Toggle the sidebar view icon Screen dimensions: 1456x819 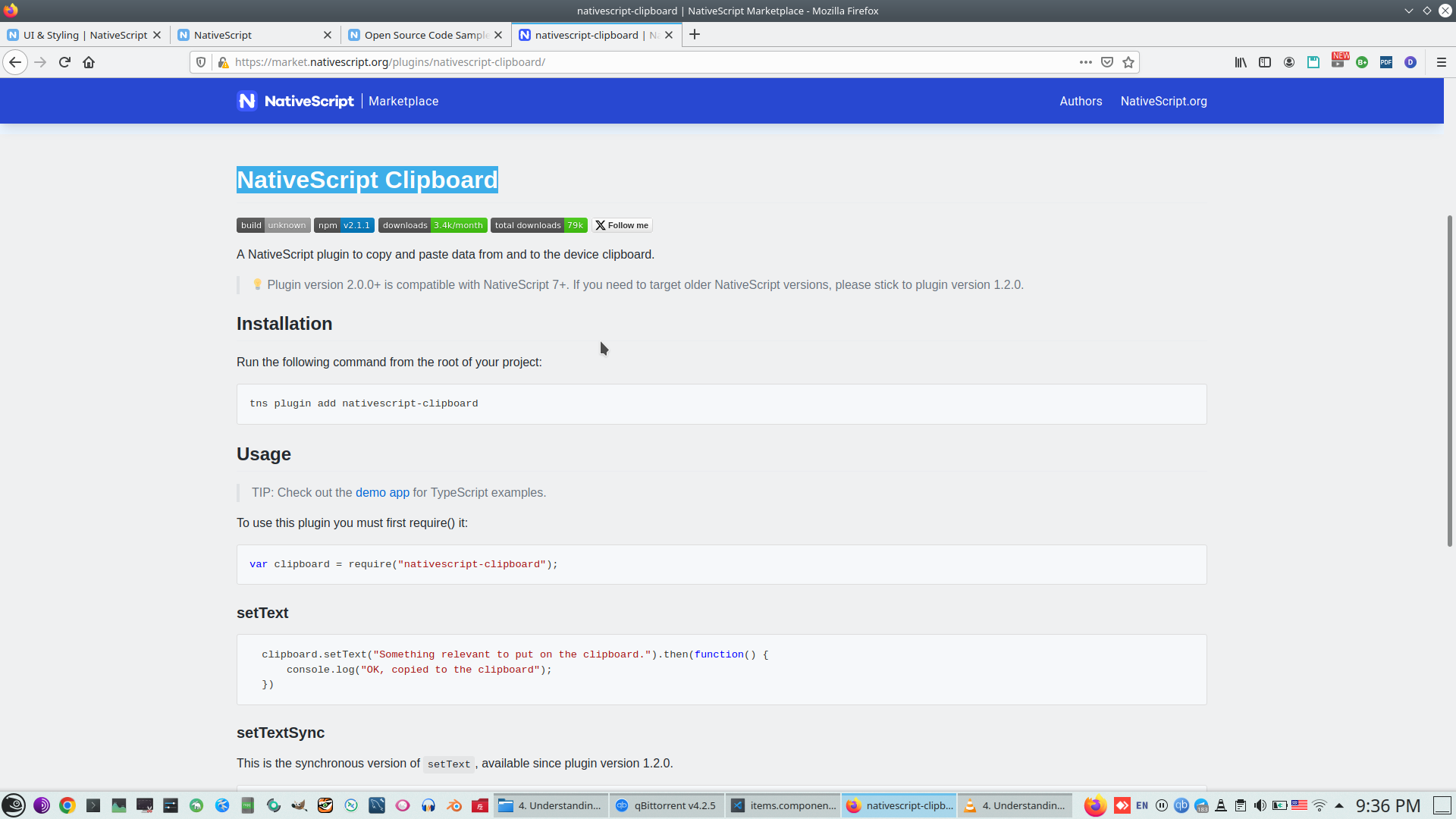[x=1265, y=62]
